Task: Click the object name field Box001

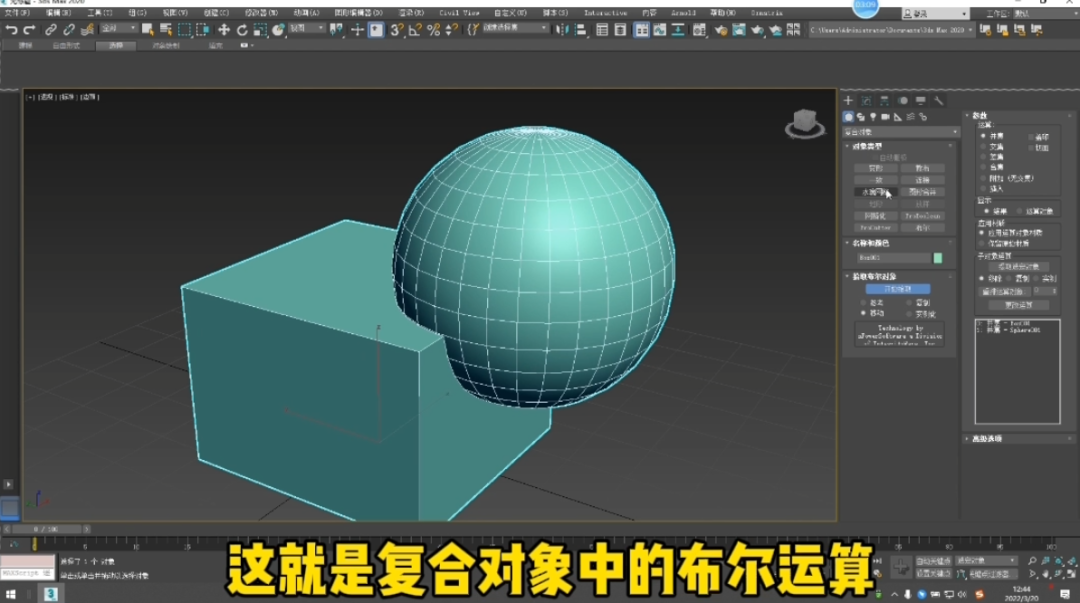Action: pos(893,258)
